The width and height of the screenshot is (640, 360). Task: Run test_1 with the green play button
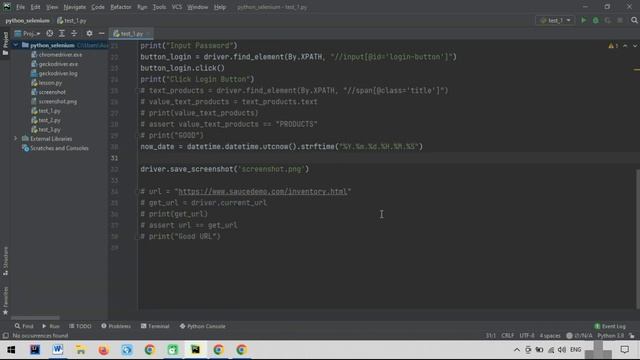coord(583,20)
